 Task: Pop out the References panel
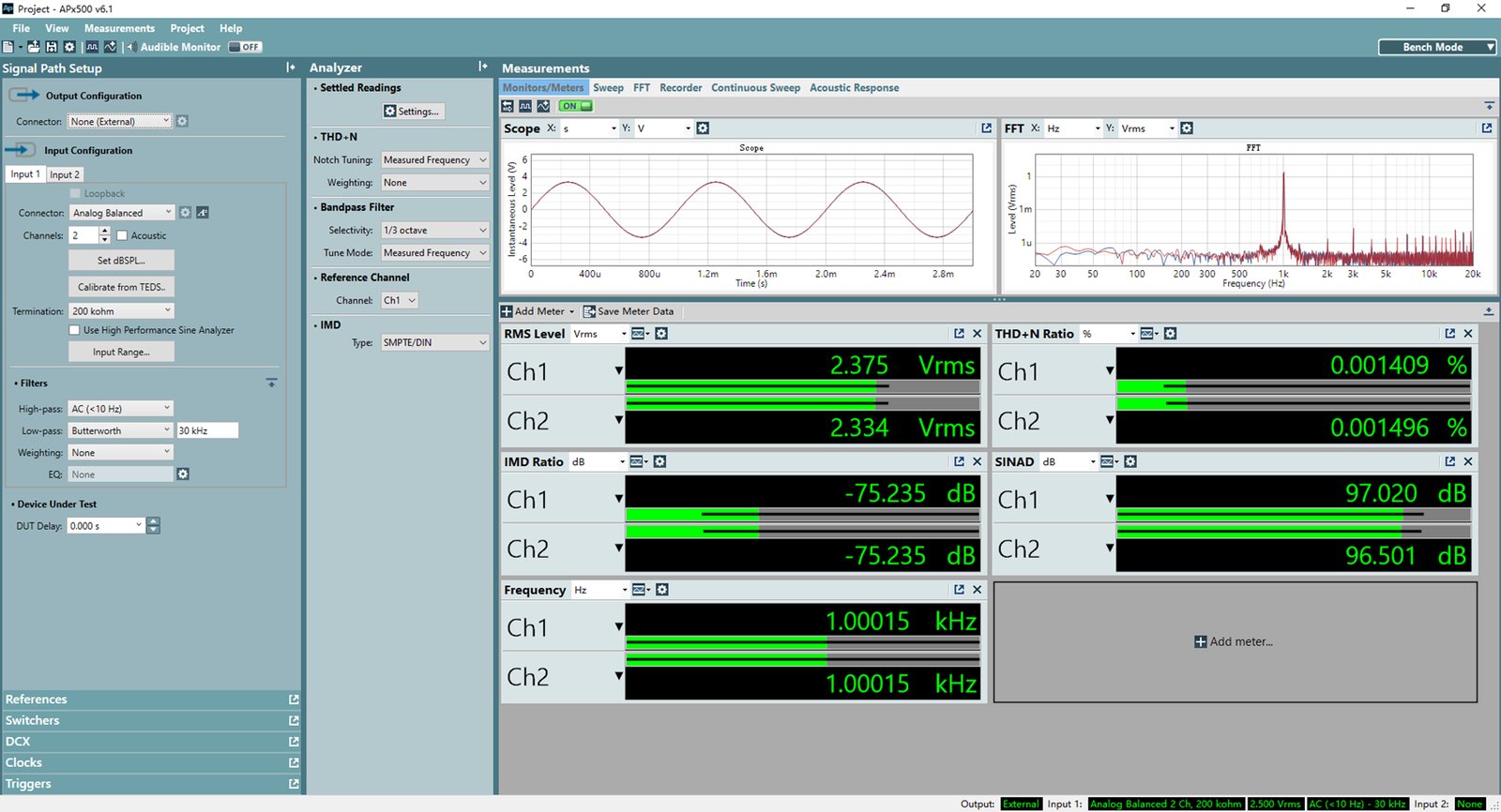pos(294,699)
